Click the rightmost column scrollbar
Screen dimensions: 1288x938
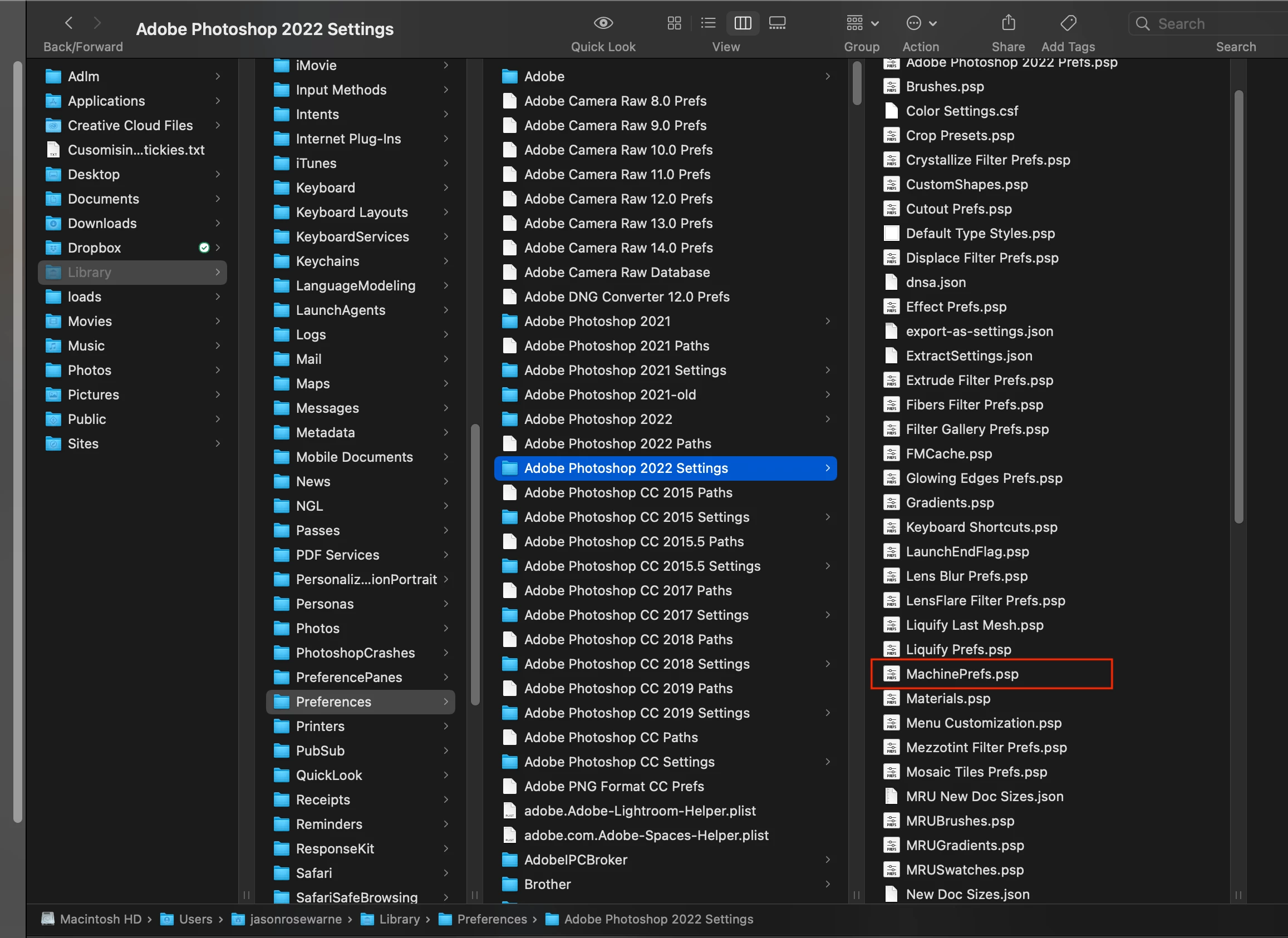pos(1238,307)
